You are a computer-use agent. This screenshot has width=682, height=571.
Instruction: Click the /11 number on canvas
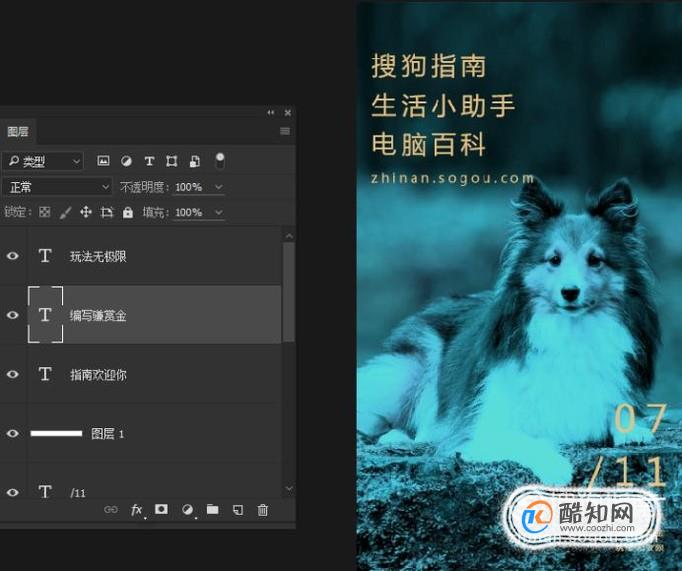coord(627,472)
